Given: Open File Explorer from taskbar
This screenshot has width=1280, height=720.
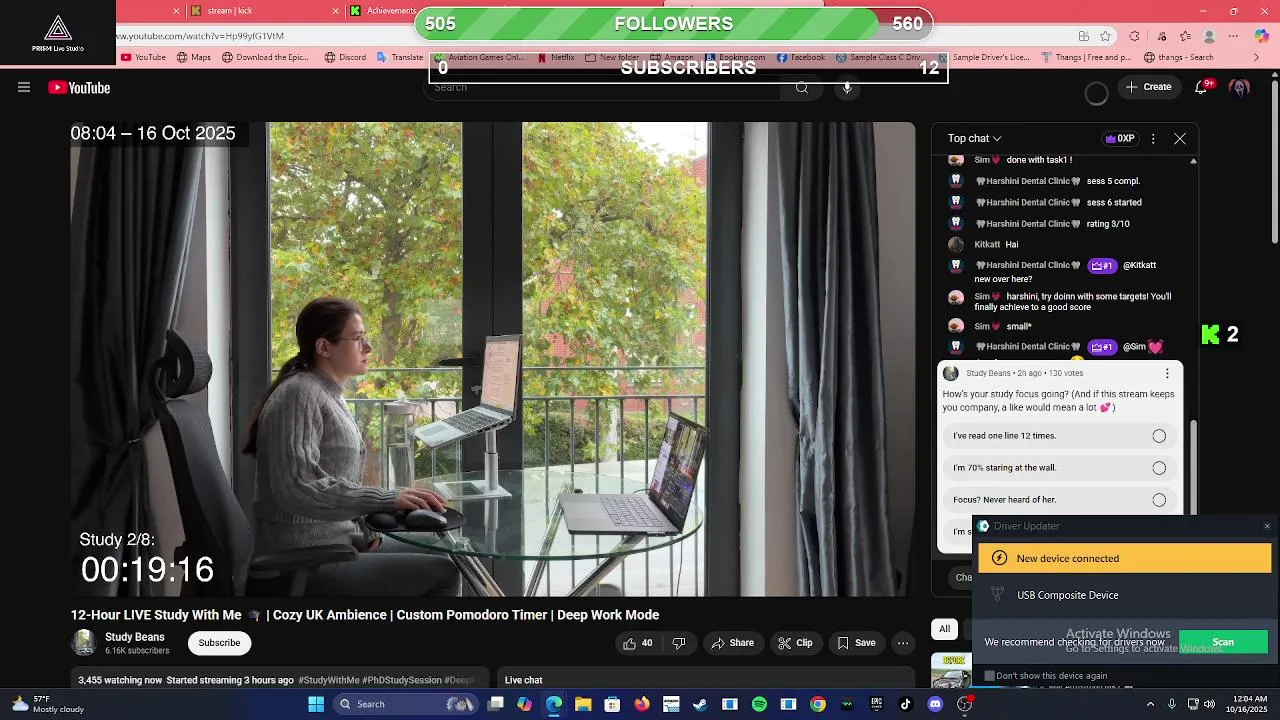Looking at the screenshot, I should pyautogui.click(x=583, y=704).
